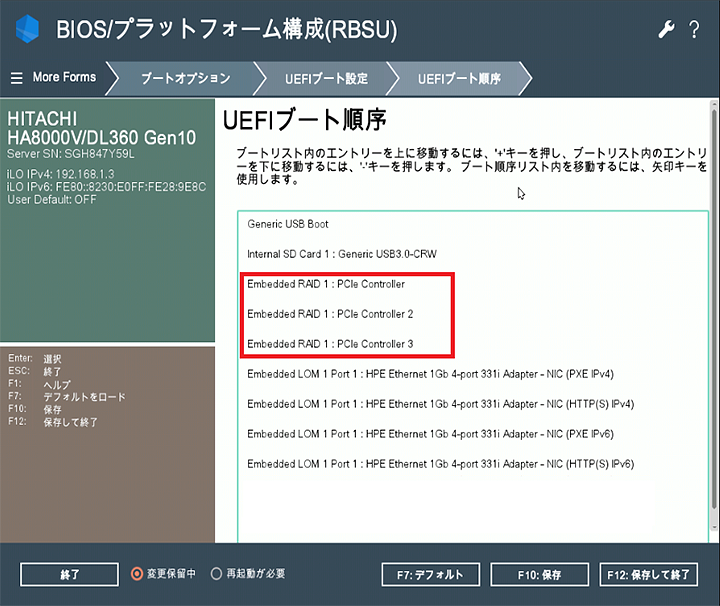Click the HITACHI HA8000V/DL360 Gen10 heading
Image resolution: width=720 pixels, height=606 pixels.
[101, 128]
